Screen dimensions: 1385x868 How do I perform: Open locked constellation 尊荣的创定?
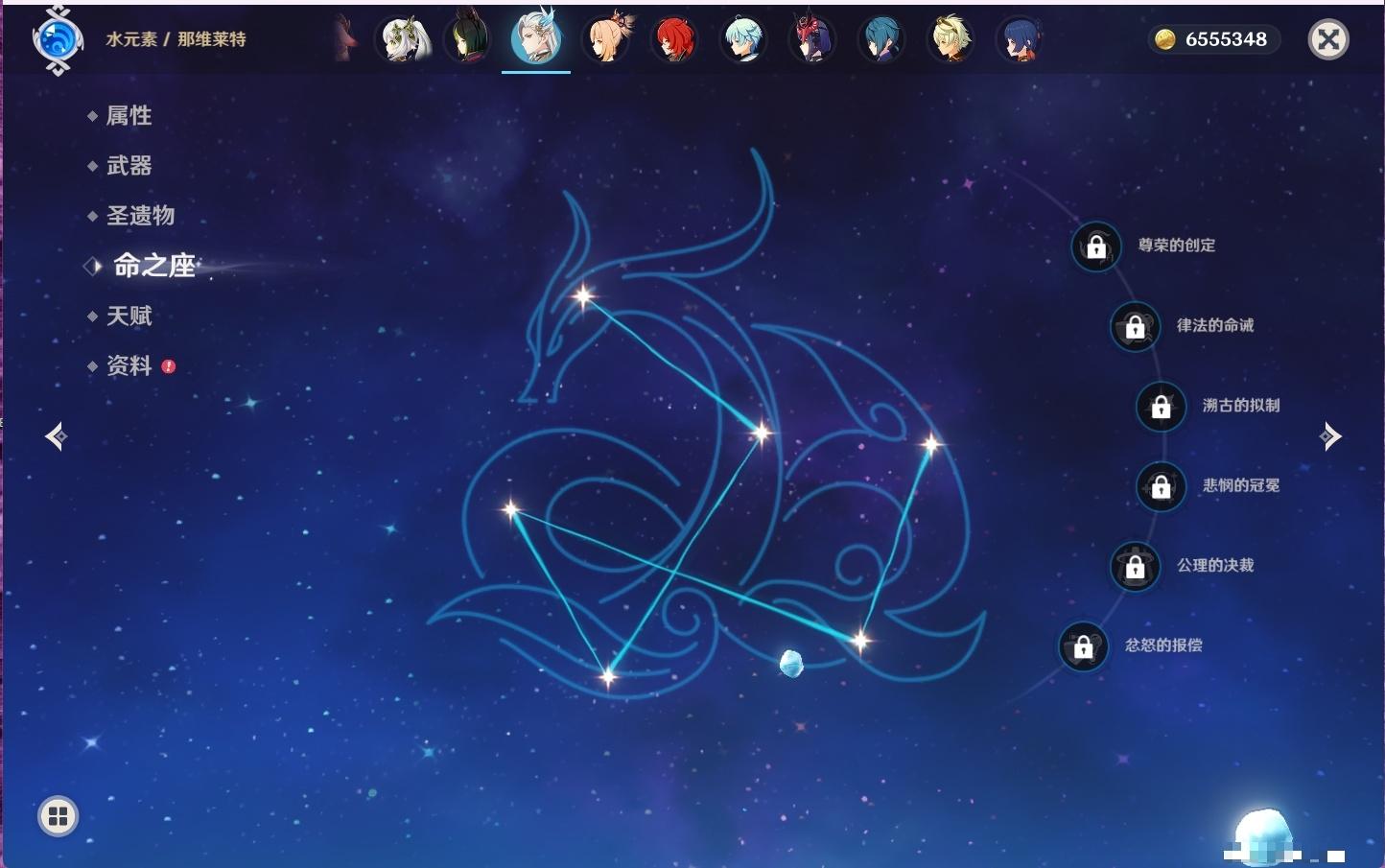pyautogui.click(x=1096, y=246)
